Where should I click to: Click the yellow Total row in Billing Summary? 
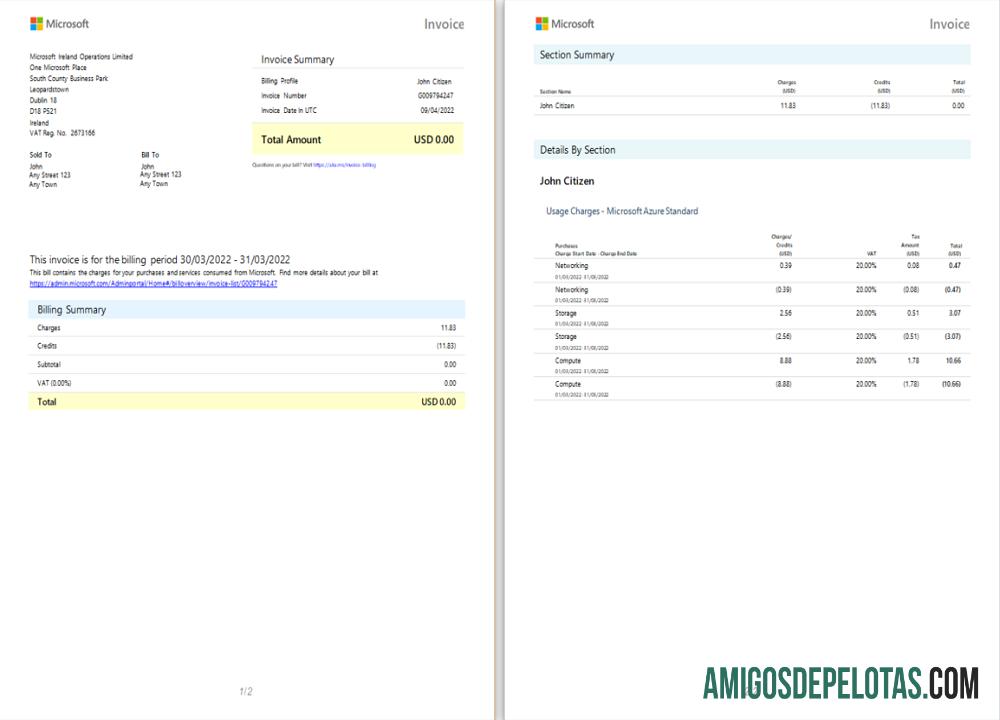point(246,402)
